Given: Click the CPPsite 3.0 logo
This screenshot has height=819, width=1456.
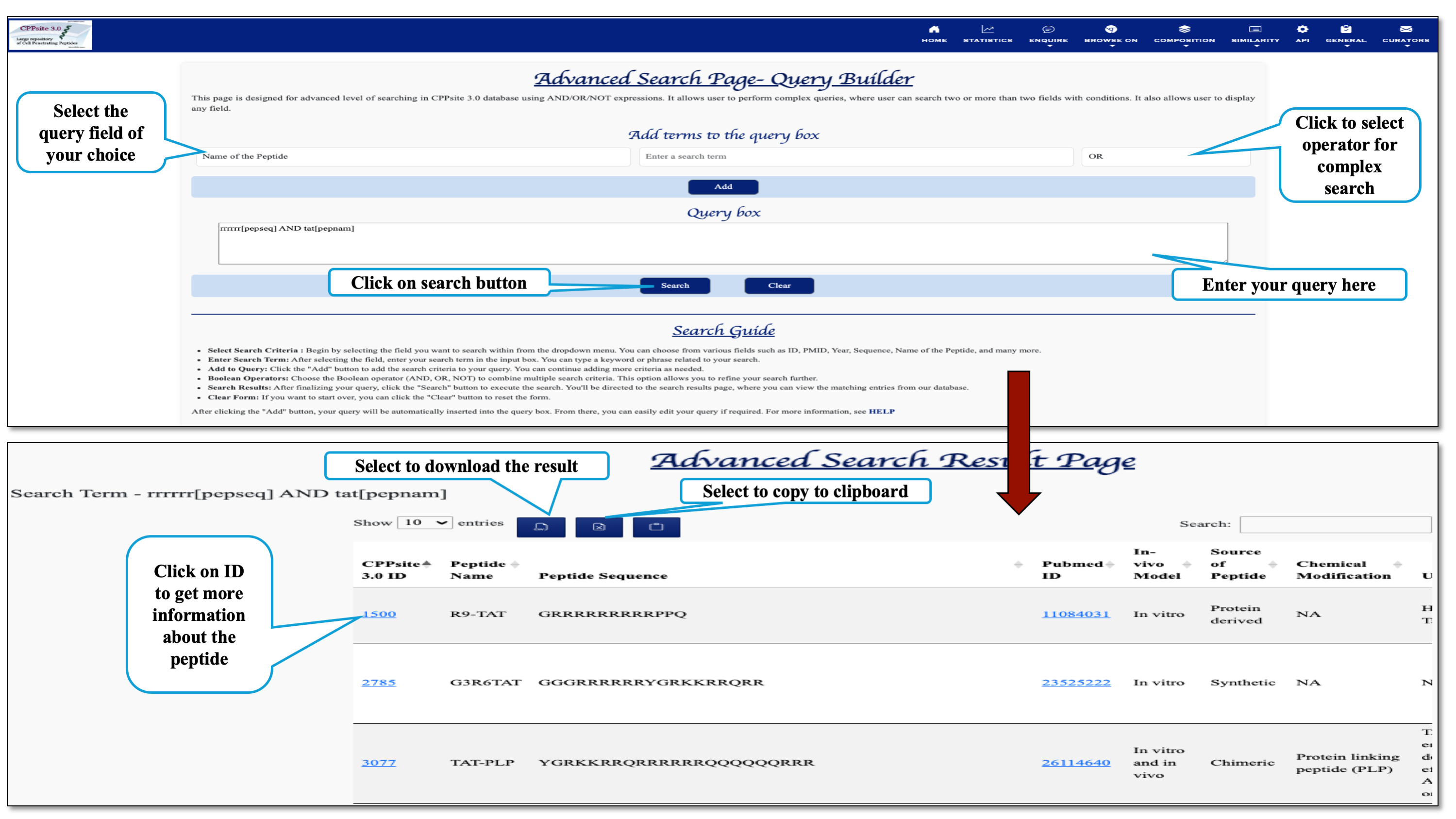Looking at the screenshot, I should coord(50,35).
